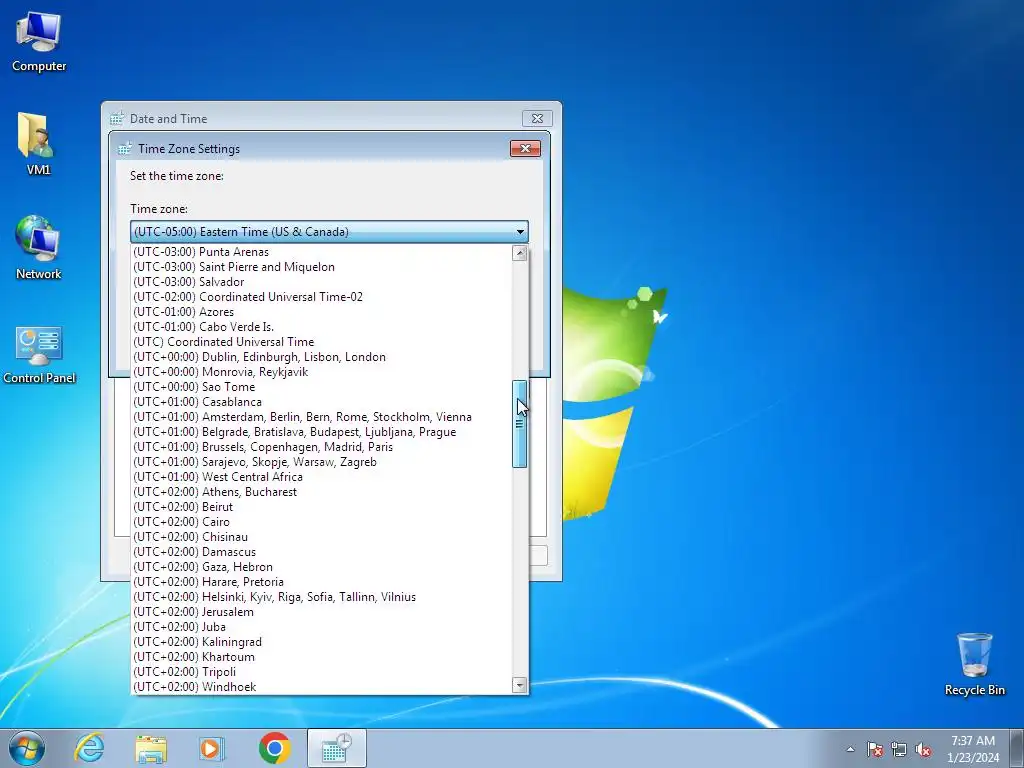Click the scroll down arrow in the time zone list
This screenshot has height=768, width=1024.
520,685
